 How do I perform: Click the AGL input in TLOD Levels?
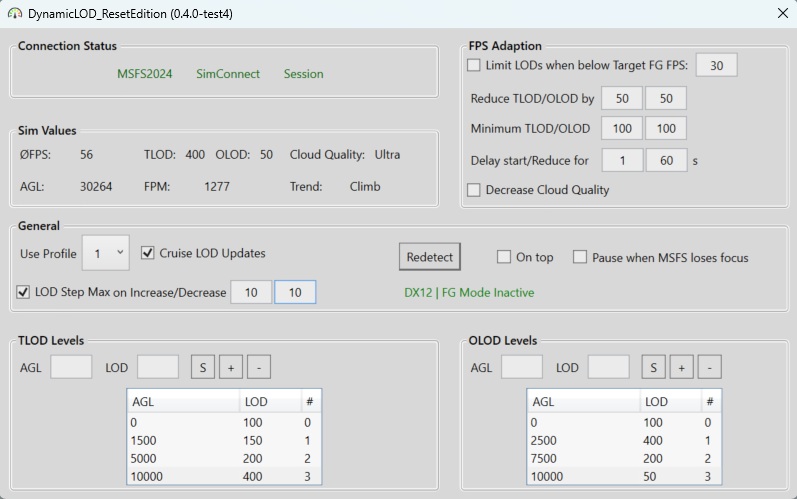coord(71,367)
